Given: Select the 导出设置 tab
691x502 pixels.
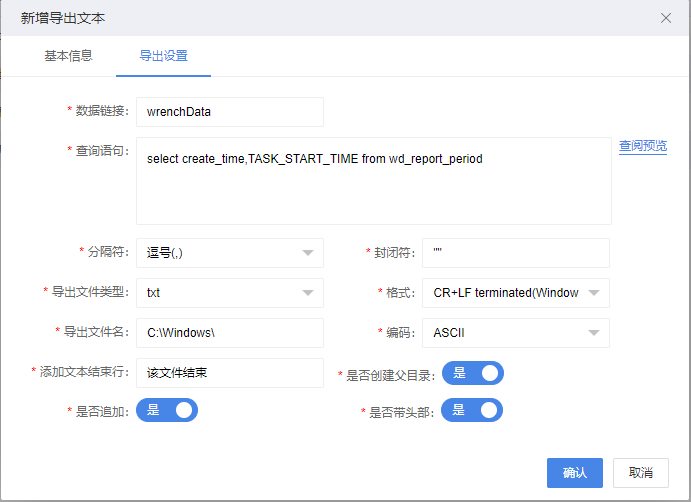Looking at the screenshot, I should pyautogui.click(x=163, y=56).
